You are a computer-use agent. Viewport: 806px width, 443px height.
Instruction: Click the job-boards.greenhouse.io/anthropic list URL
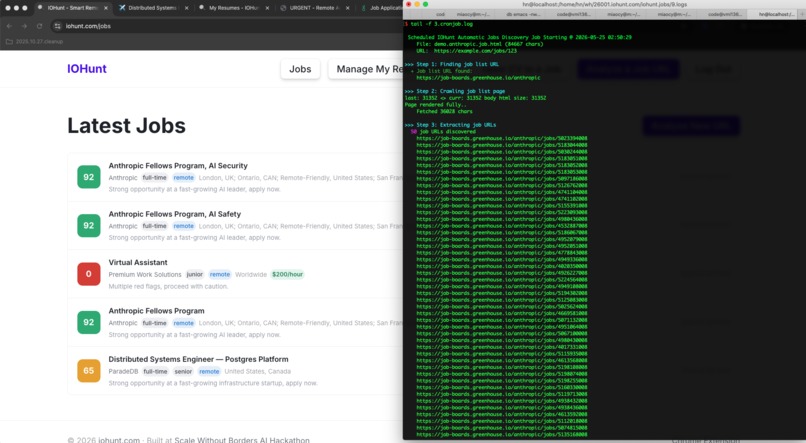click(x=478, y=78)
